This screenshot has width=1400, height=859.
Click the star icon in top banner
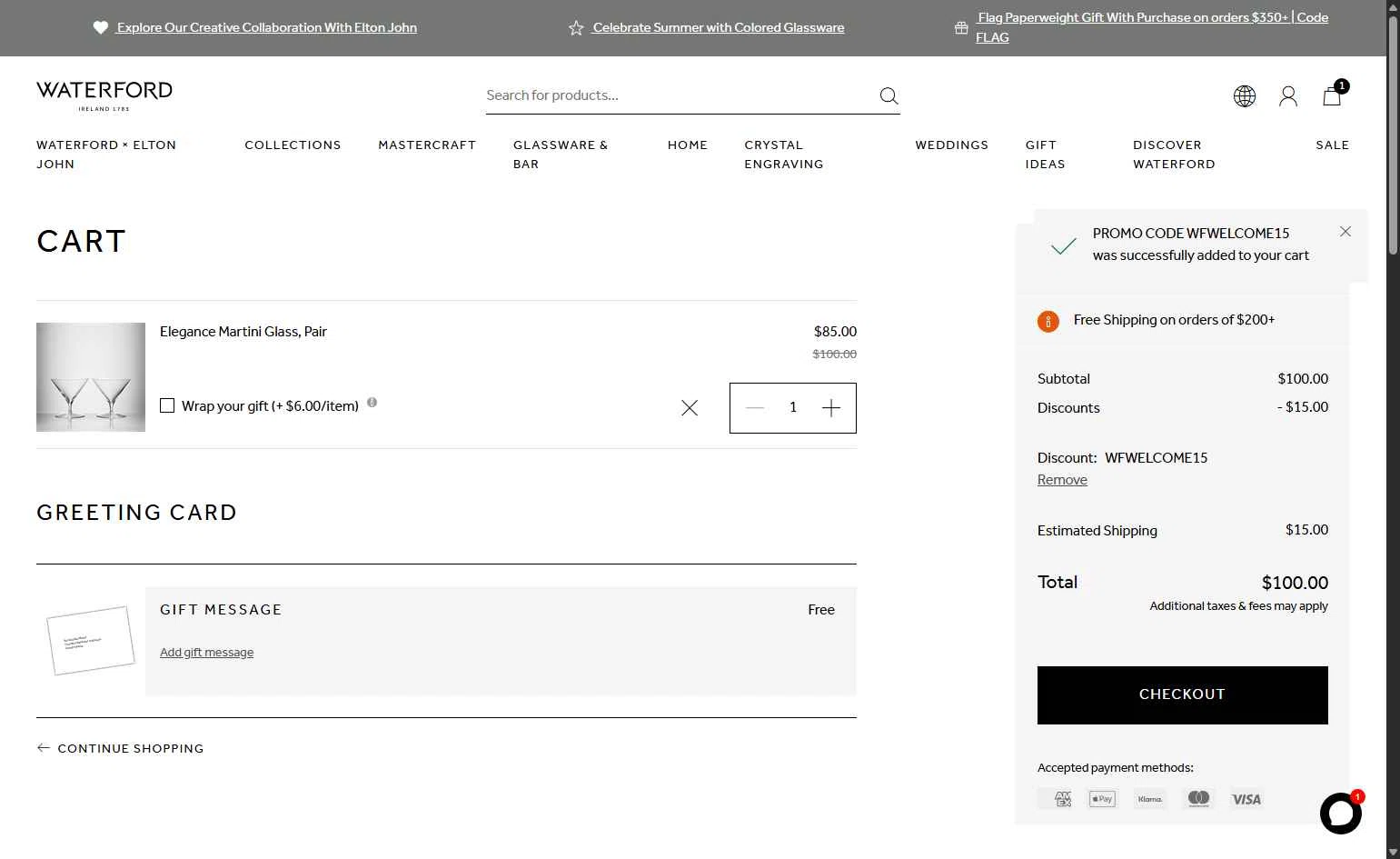click(576, 28)
